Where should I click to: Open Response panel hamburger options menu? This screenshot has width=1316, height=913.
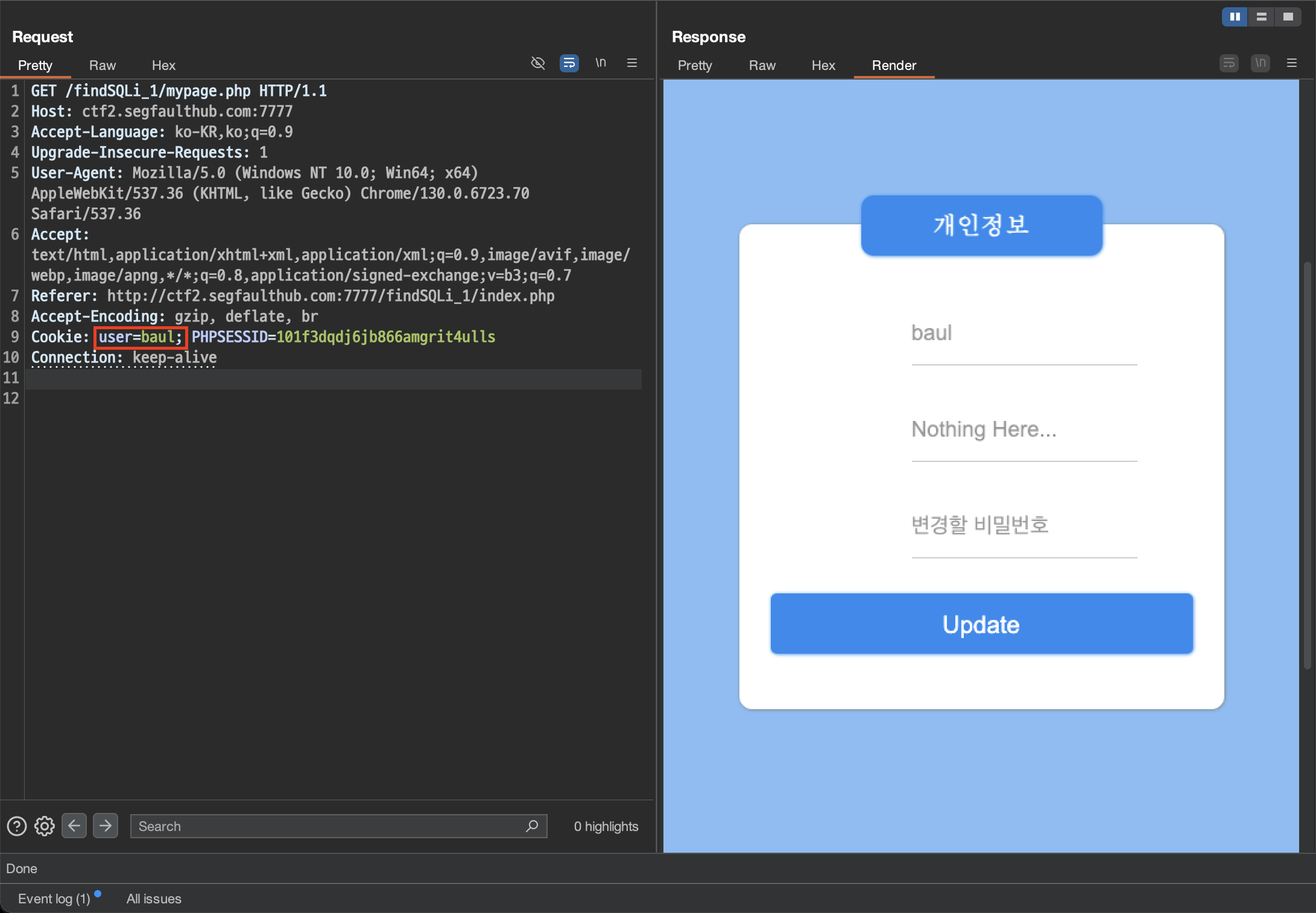tap(1291, 63)
